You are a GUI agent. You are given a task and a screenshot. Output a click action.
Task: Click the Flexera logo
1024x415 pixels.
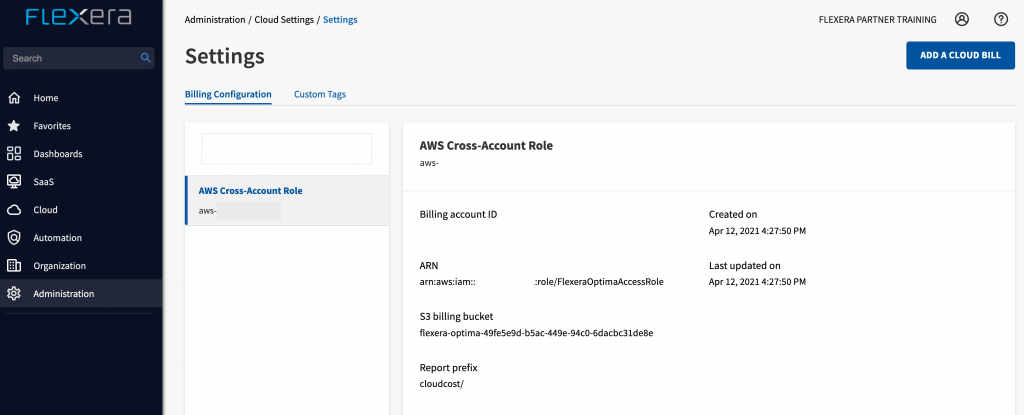[x=78, y=17]
